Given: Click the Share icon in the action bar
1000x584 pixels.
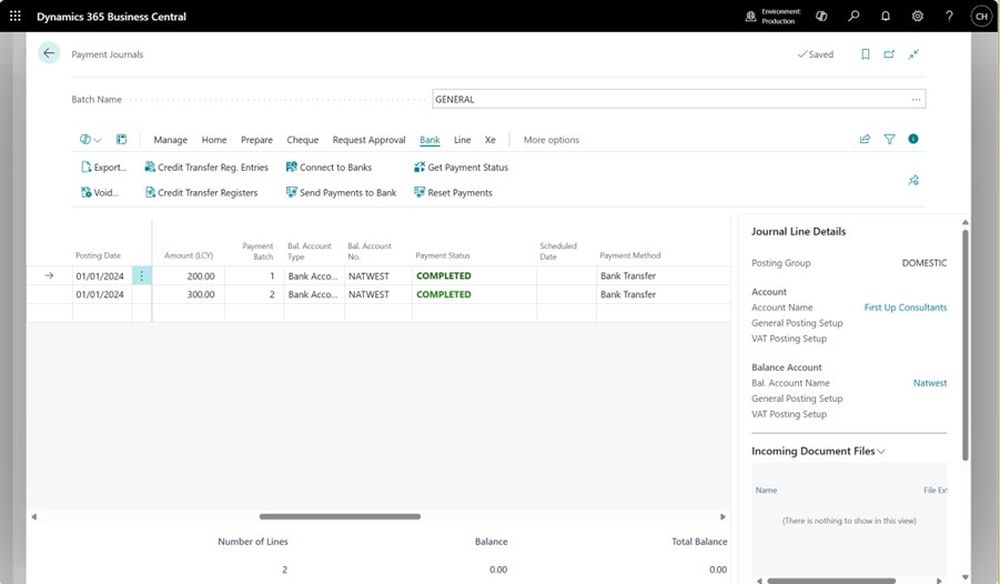Looking at the screenshot, I should click(865, 139).
